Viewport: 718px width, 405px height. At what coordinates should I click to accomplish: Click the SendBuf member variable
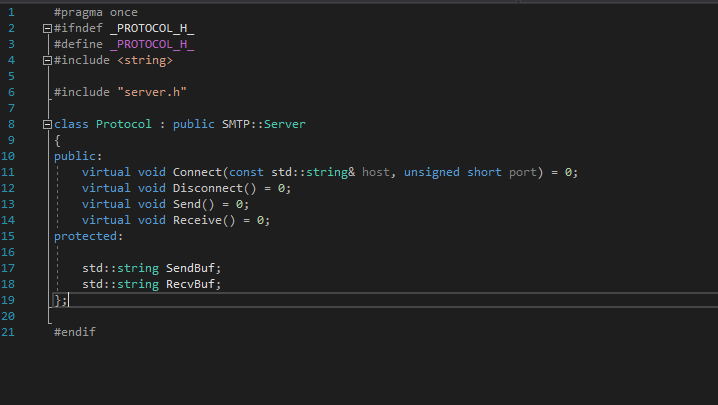tap(190, 268)
